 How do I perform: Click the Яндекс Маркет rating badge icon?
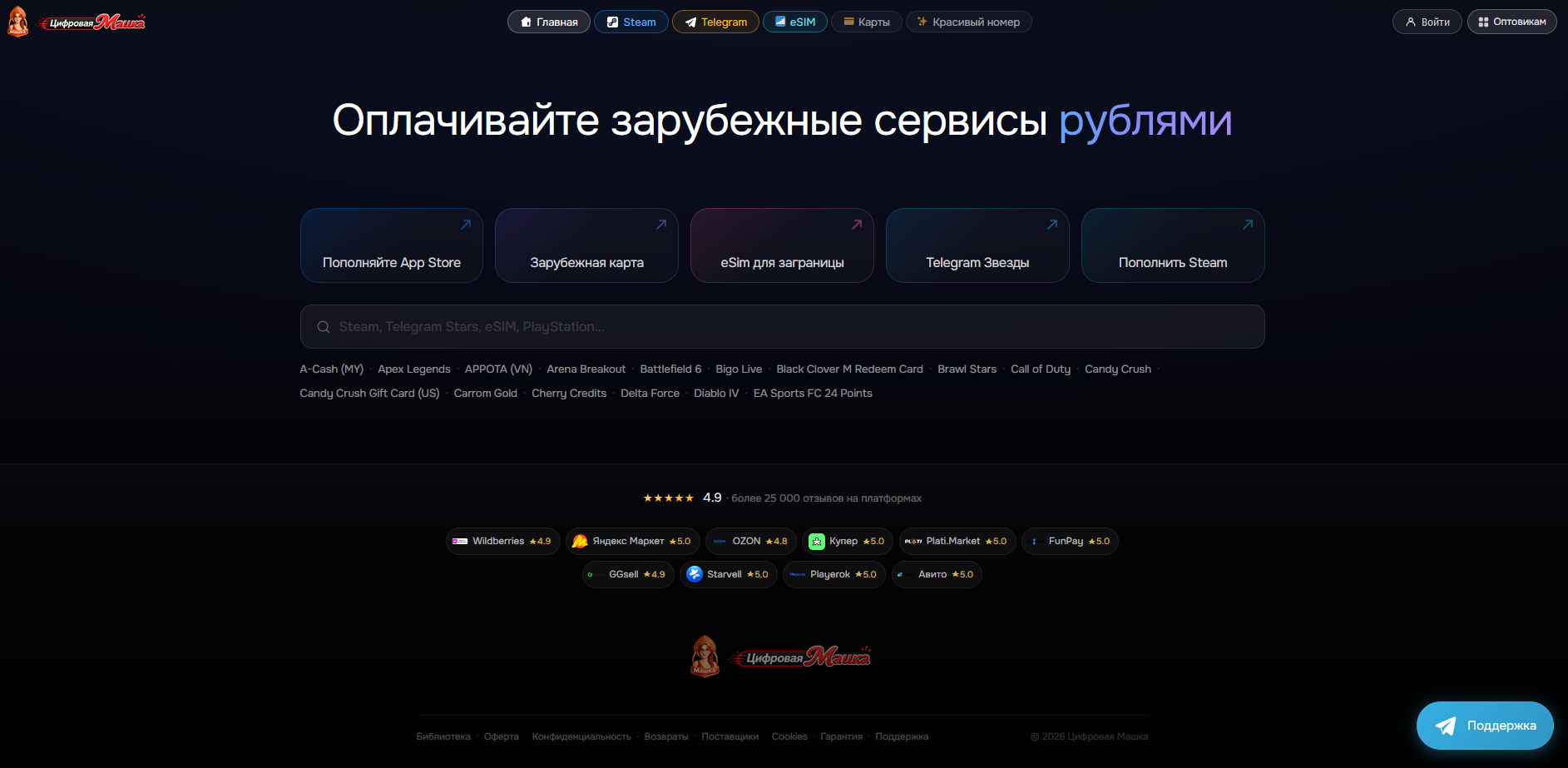(580, 541)
